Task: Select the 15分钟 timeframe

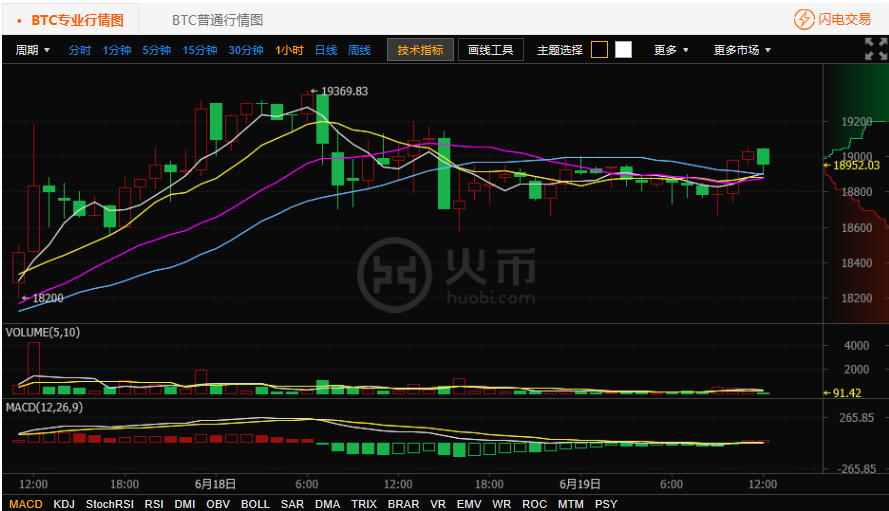Action: [x=200, y=50]
